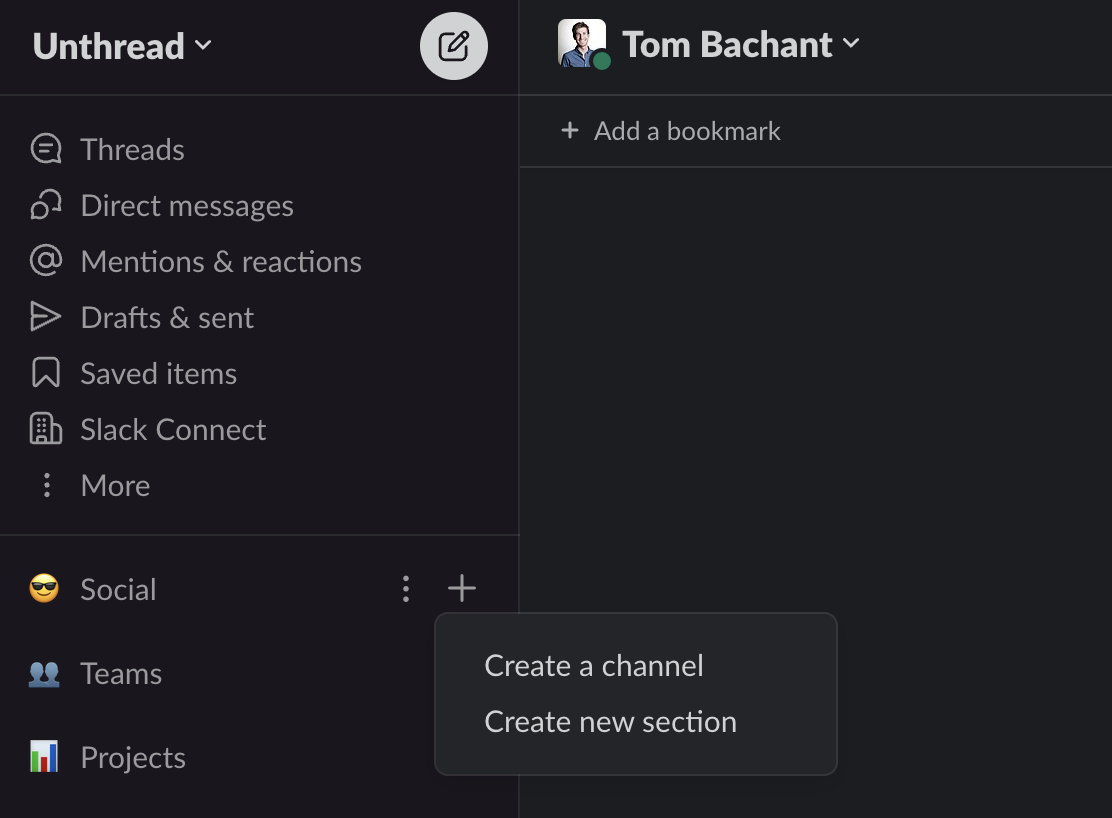Click the More options icon
1112x818 pixels.
click(46, 485)
